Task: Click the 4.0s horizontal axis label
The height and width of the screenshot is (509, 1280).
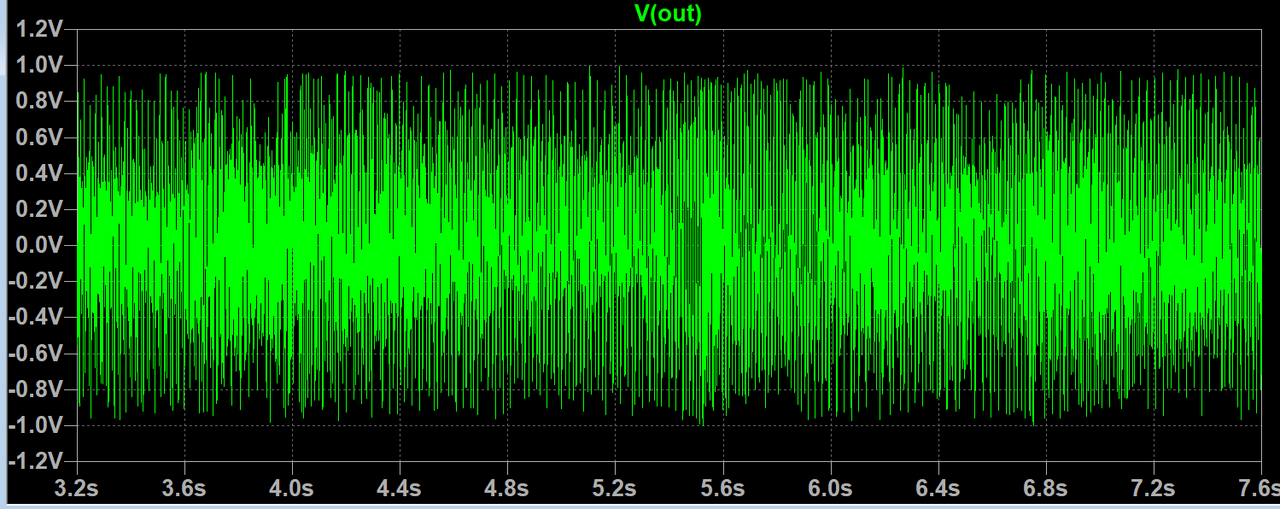Action: (292, 488)
